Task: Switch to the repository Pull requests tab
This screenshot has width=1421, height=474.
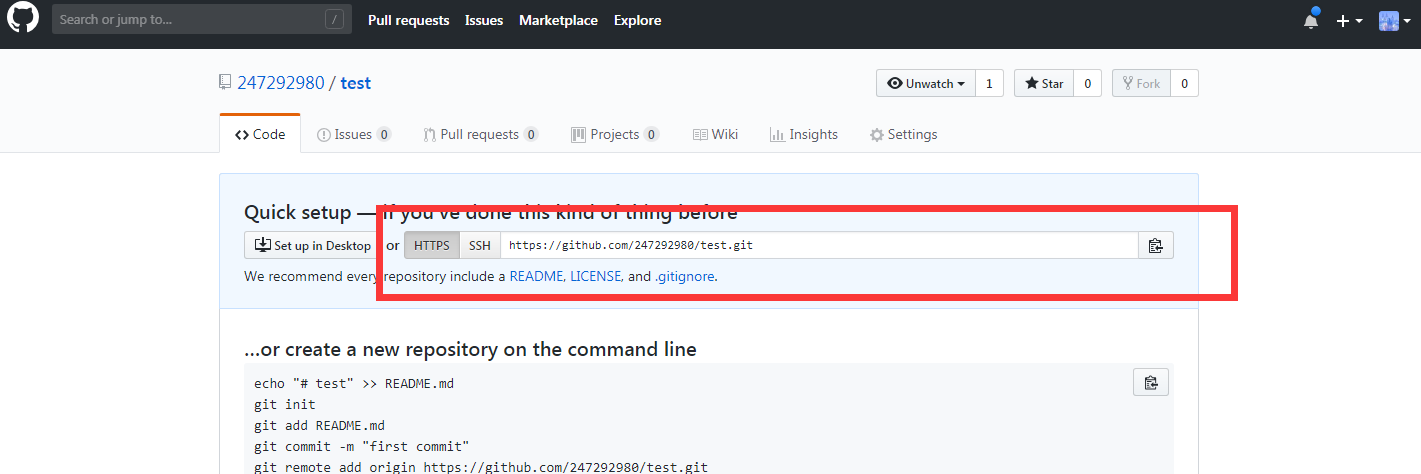Action: click(481, 134)
